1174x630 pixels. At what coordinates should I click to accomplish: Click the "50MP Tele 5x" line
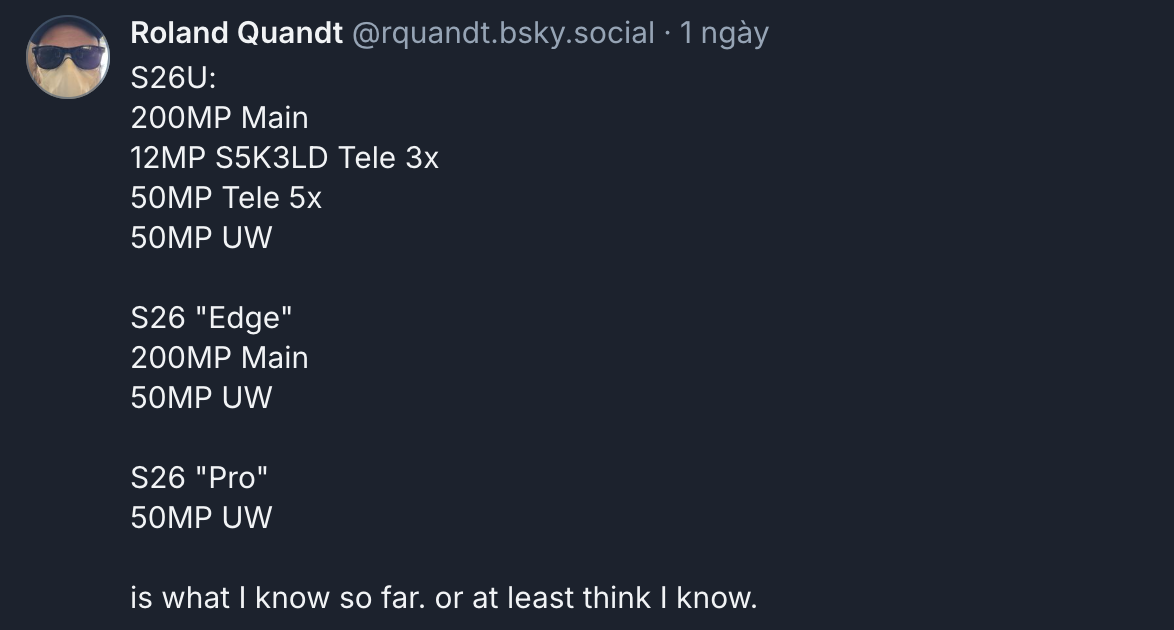pos(226,198)
